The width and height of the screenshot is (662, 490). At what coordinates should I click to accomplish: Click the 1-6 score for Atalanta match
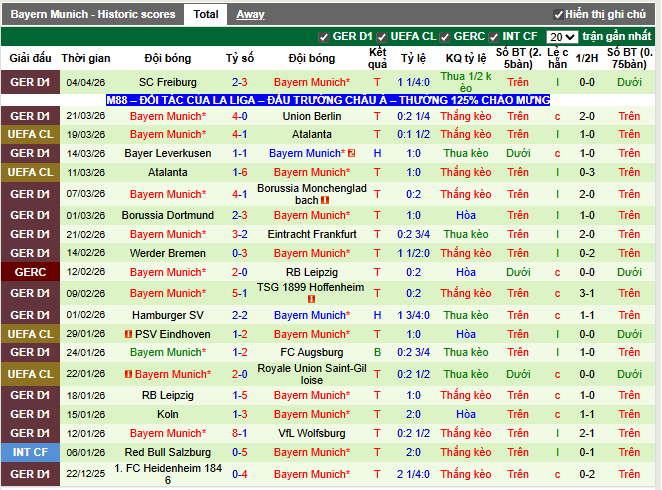[x=240, y=172]
